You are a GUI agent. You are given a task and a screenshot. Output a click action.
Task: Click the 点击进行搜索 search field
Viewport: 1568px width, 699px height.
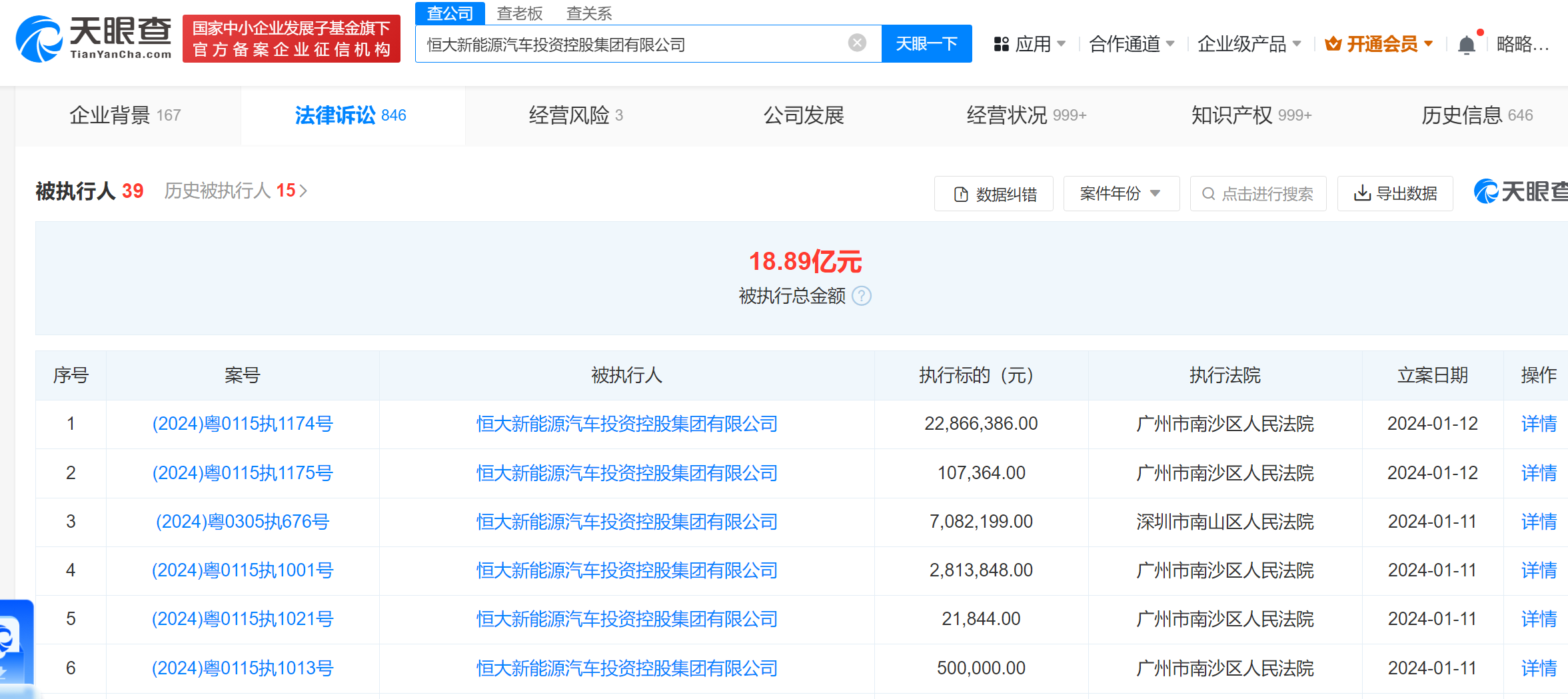[x=1258, y=193]
